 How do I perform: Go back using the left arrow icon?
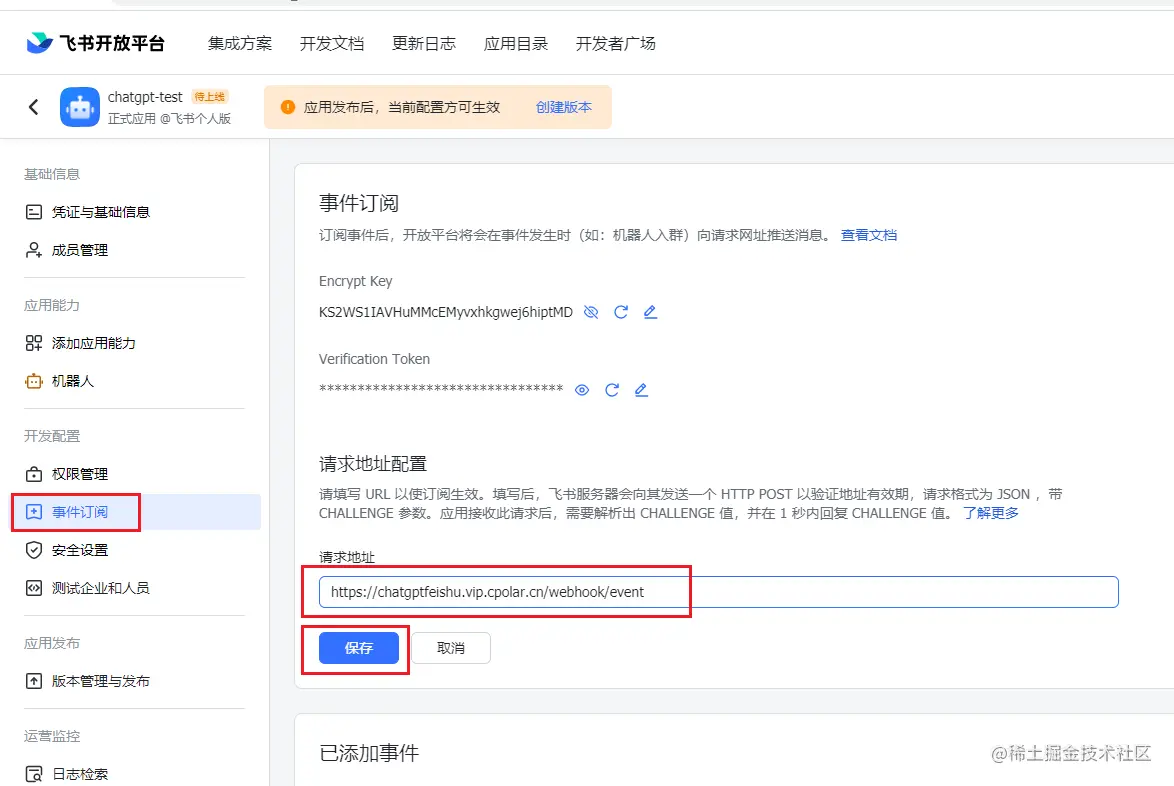(x=34, y=107)
